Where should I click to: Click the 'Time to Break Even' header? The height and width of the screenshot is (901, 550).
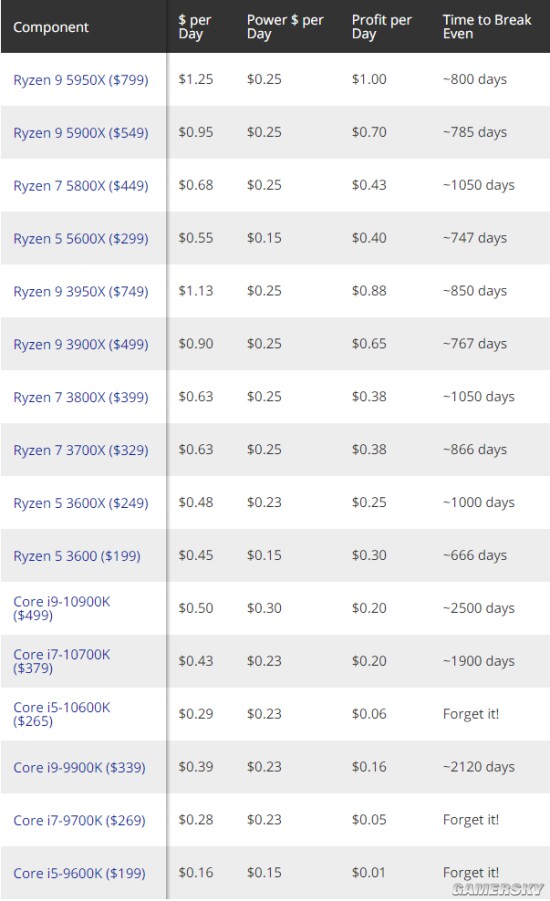[487, 27]
